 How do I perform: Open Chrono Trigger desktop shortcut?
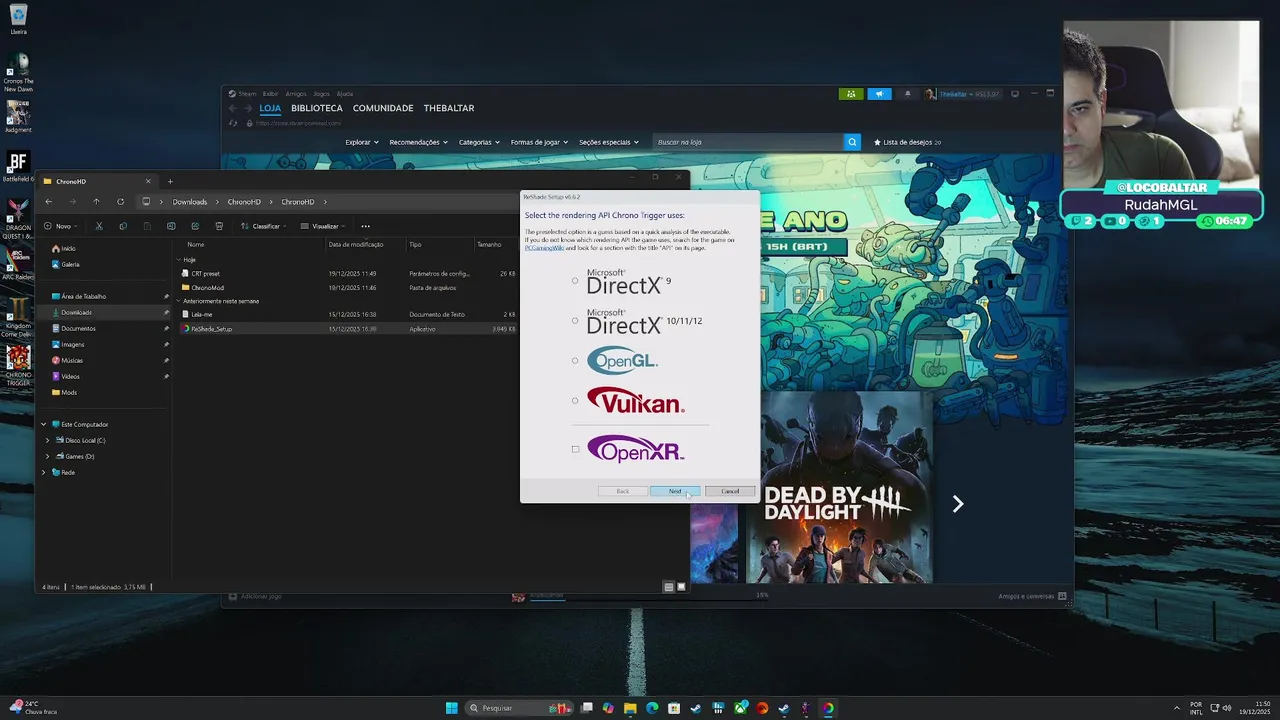18,365
